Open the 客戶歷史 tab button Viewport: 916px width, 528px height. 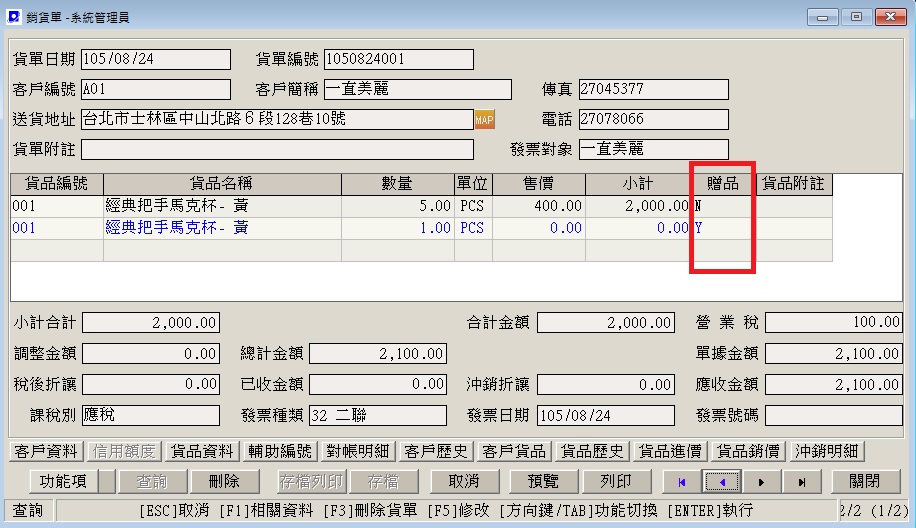pyautogui.click(x=436, y=451)
